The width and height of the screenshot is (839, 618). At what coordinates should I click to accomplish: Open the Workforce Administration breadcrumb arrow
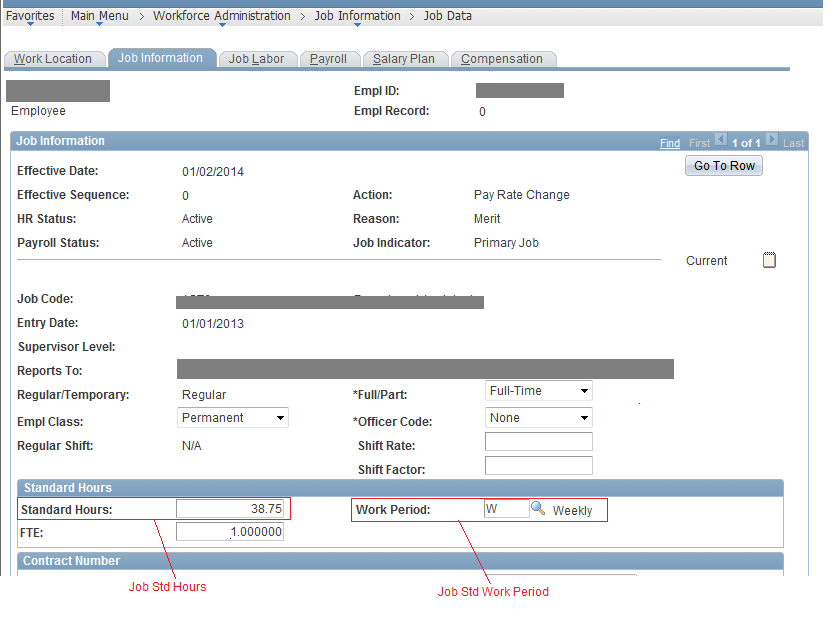click(221, 22)
